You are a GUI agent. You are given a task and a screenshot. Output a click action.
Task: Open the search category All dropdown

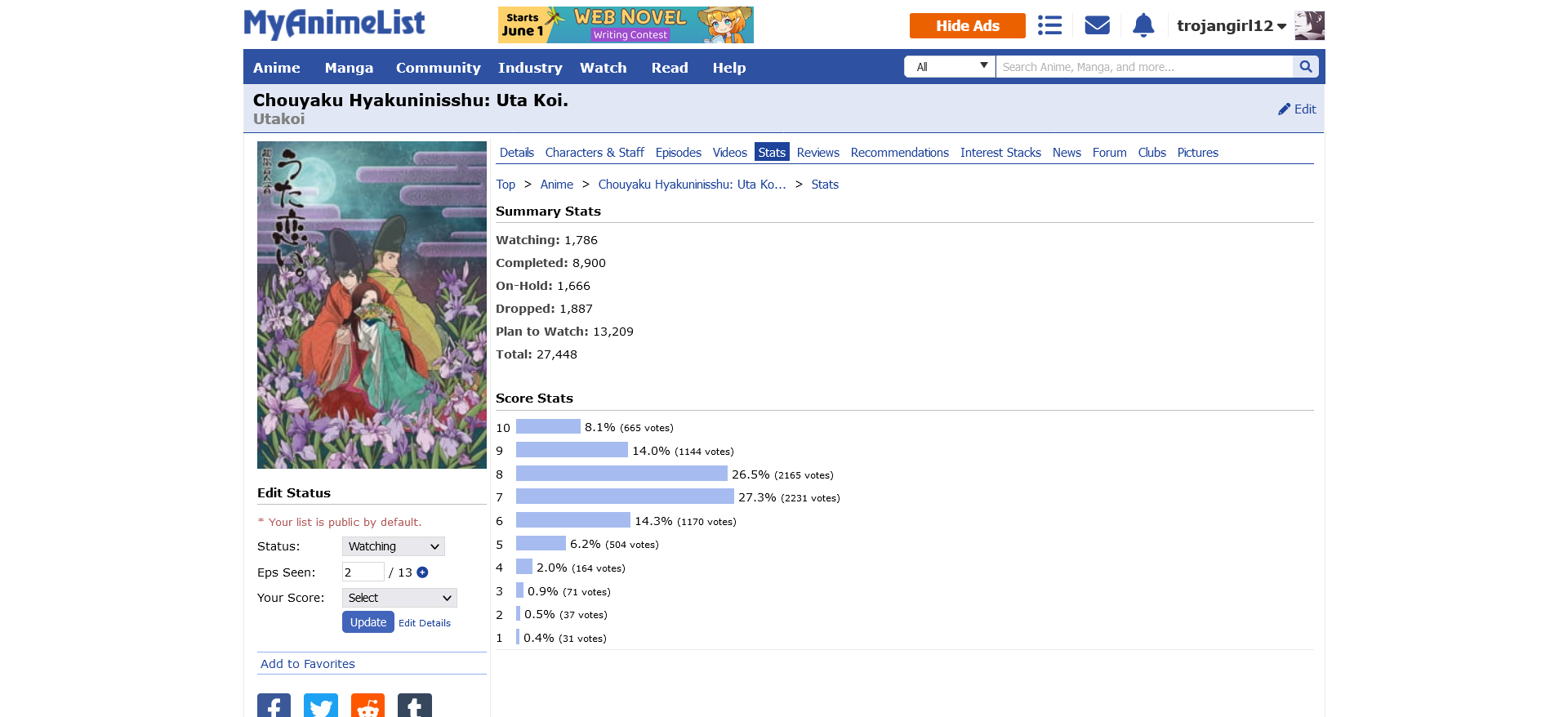(x=950, y=67)
